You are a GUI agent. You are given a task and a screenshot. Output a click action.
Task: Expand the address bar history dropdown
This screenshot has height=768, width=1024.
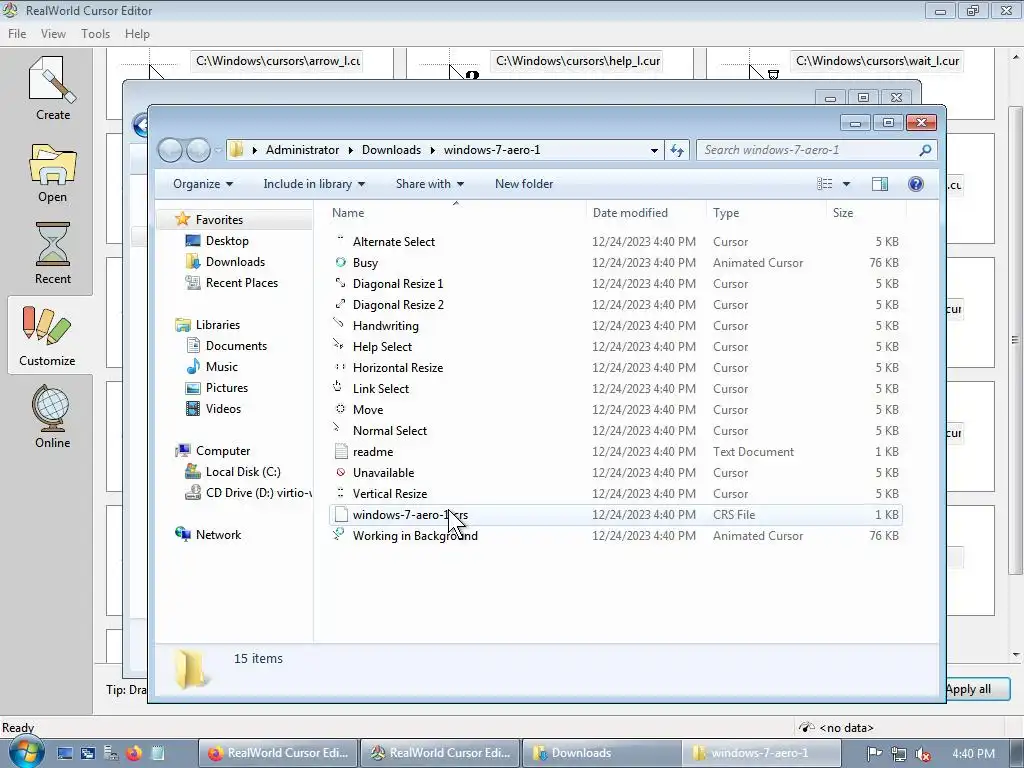654,150
